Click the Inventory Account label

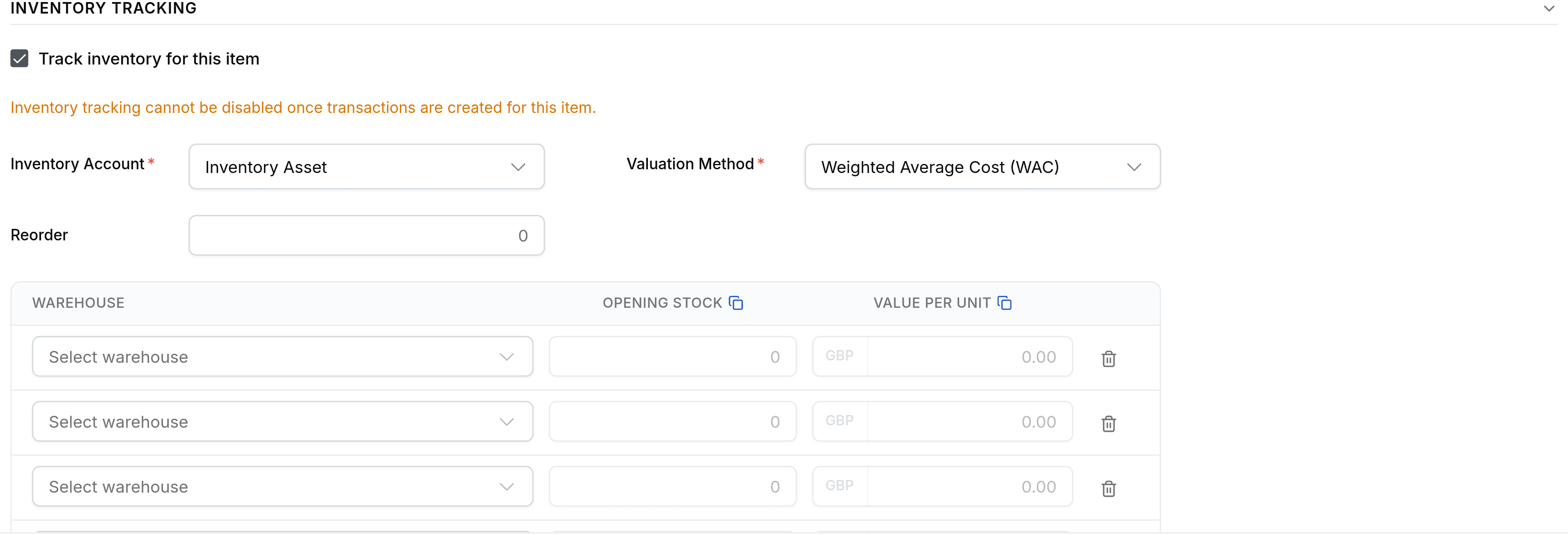pyautogui.click(x=77, y=164)
